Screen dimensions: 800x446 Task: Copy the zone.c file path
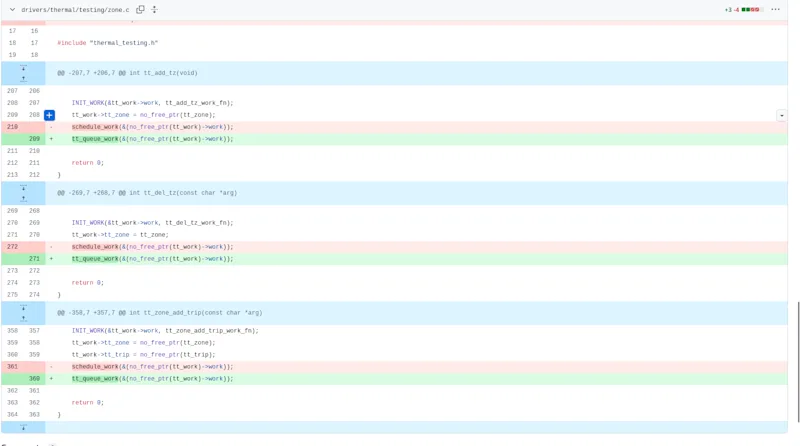(x=140, y=9)
